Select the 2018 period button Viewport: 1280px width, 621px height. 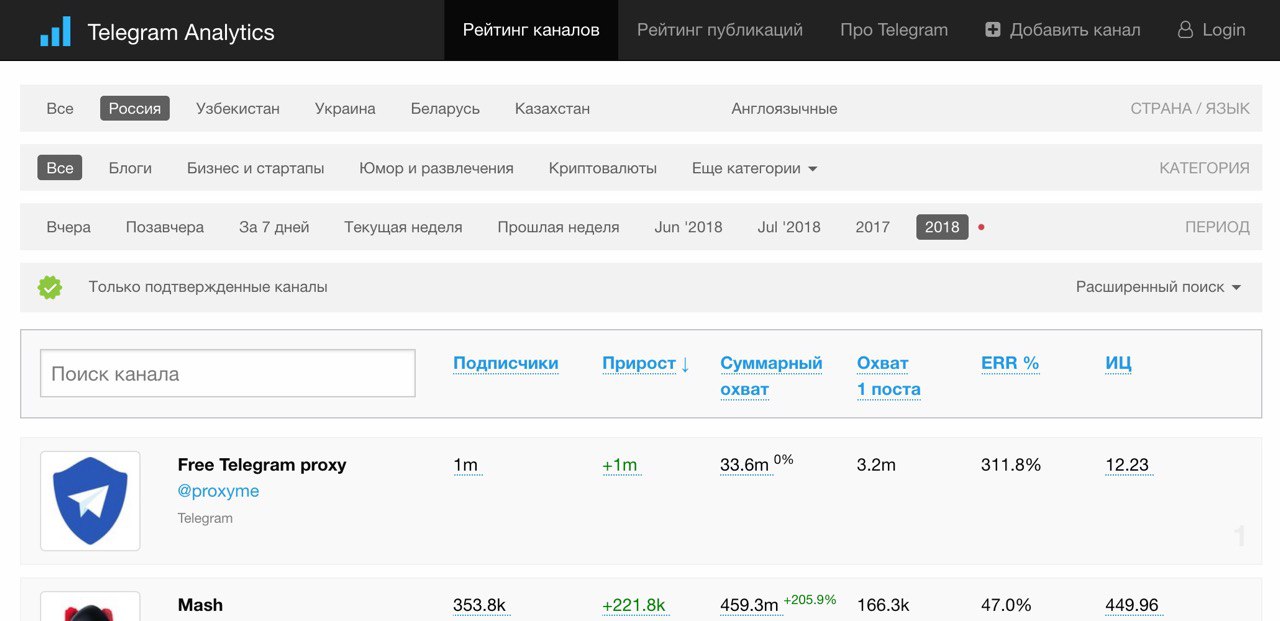click(942, 227)
